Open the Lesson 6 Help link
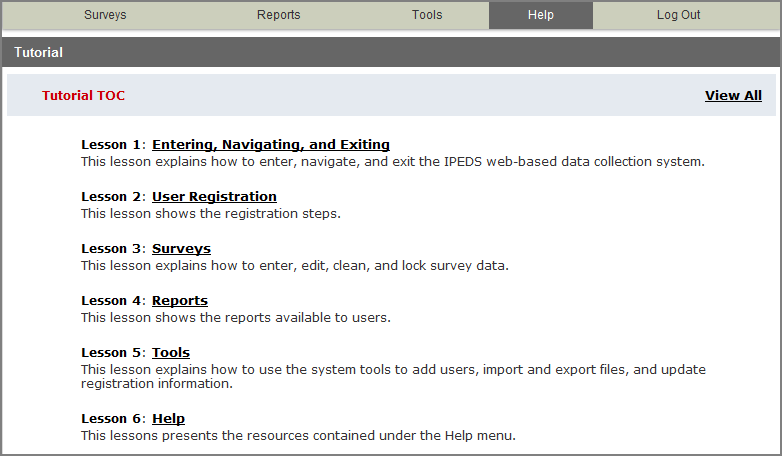The width and height of the screenshot is (782, 456). [168, 419]
